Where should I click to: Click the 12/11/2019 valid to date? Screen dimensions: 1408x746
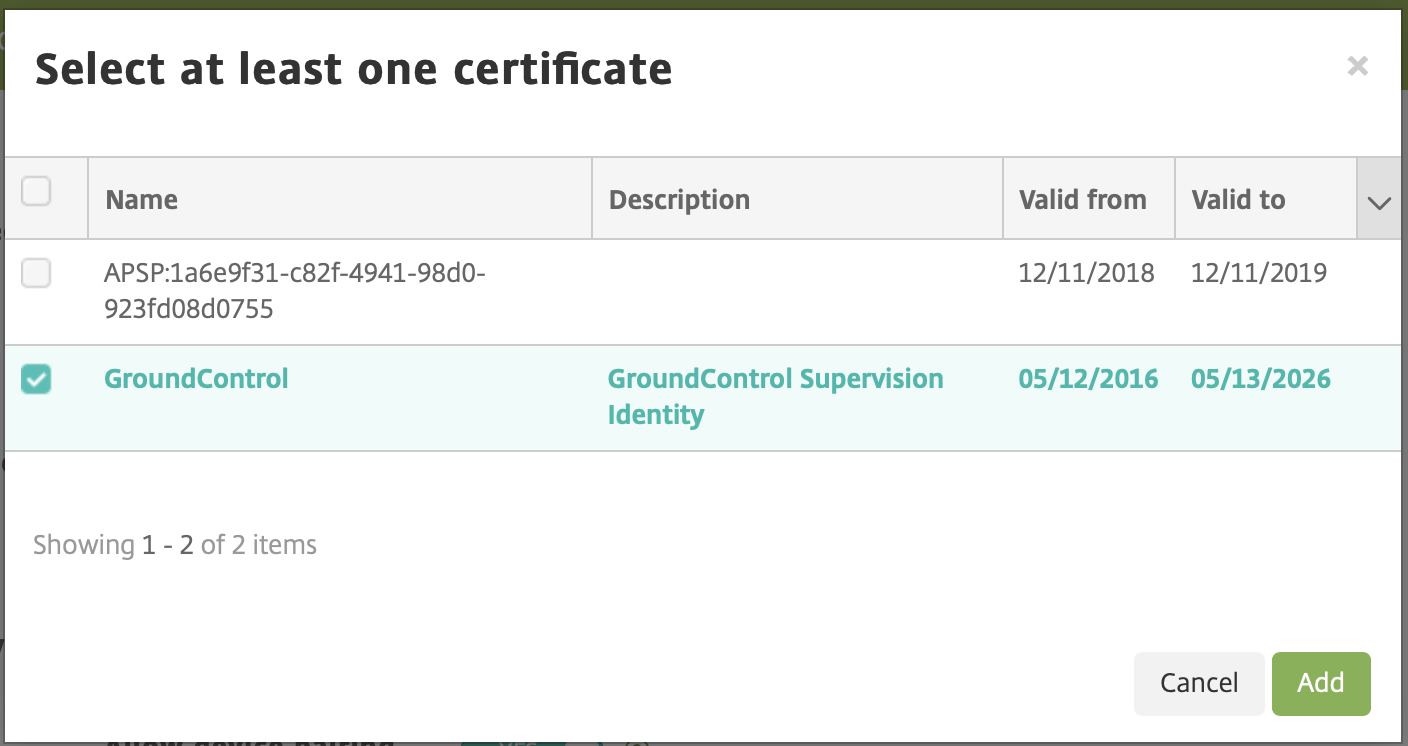click(x=1259, y=273)
